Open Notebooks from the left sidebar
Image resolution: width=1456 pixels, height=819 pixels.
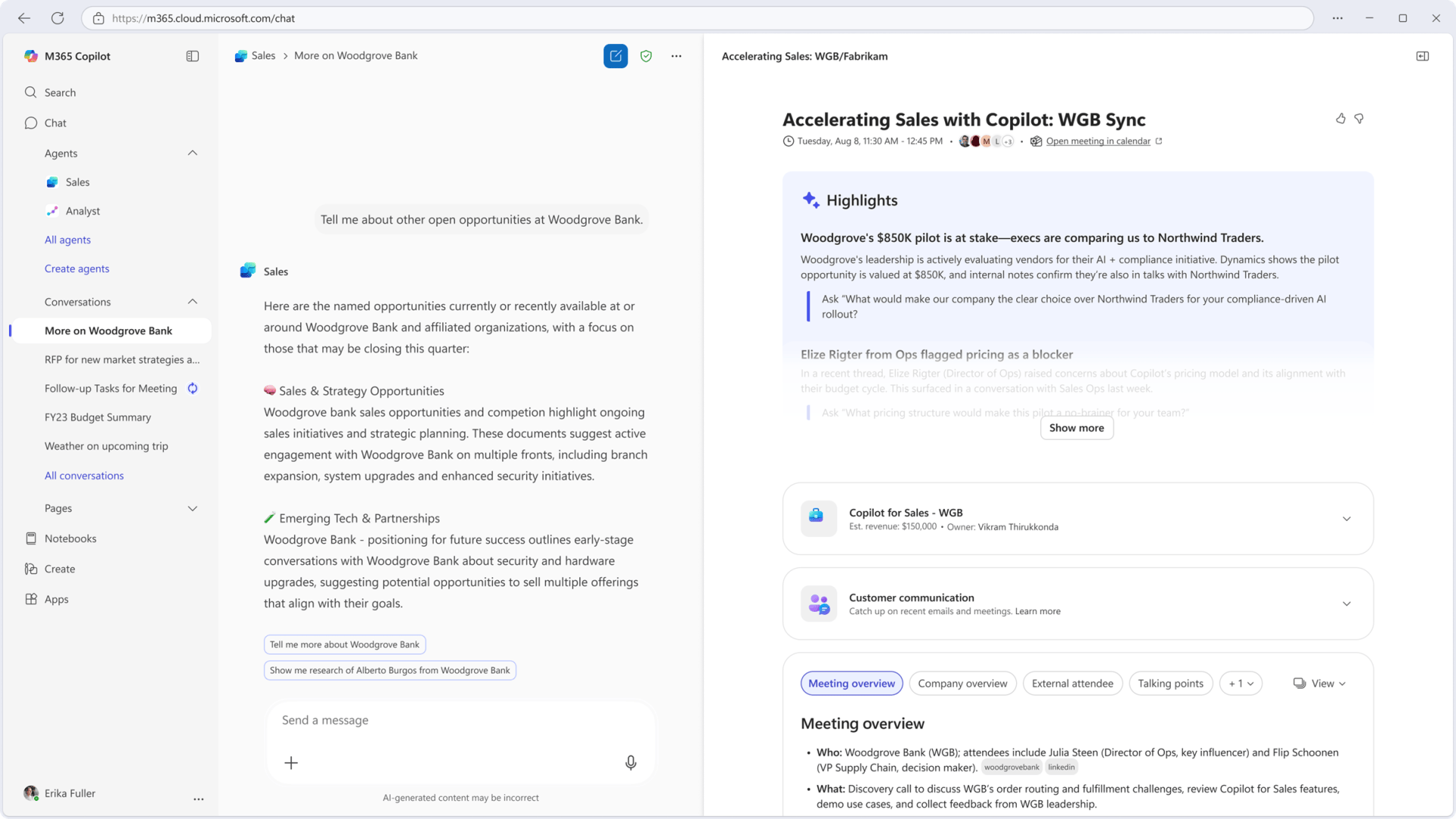pyautogui.click(x=70, y=538)
